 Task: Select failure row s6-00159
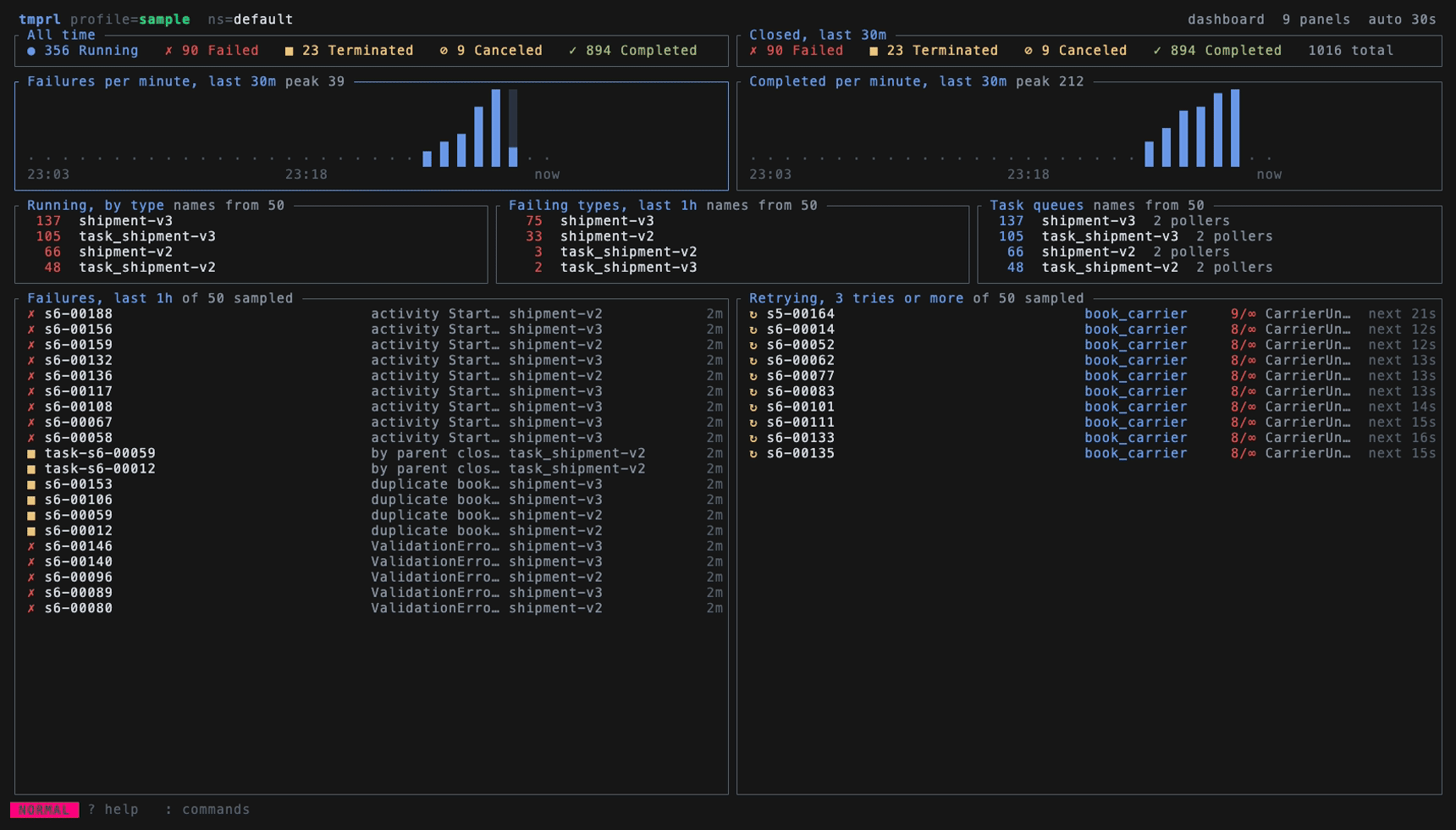pos(372,346)
